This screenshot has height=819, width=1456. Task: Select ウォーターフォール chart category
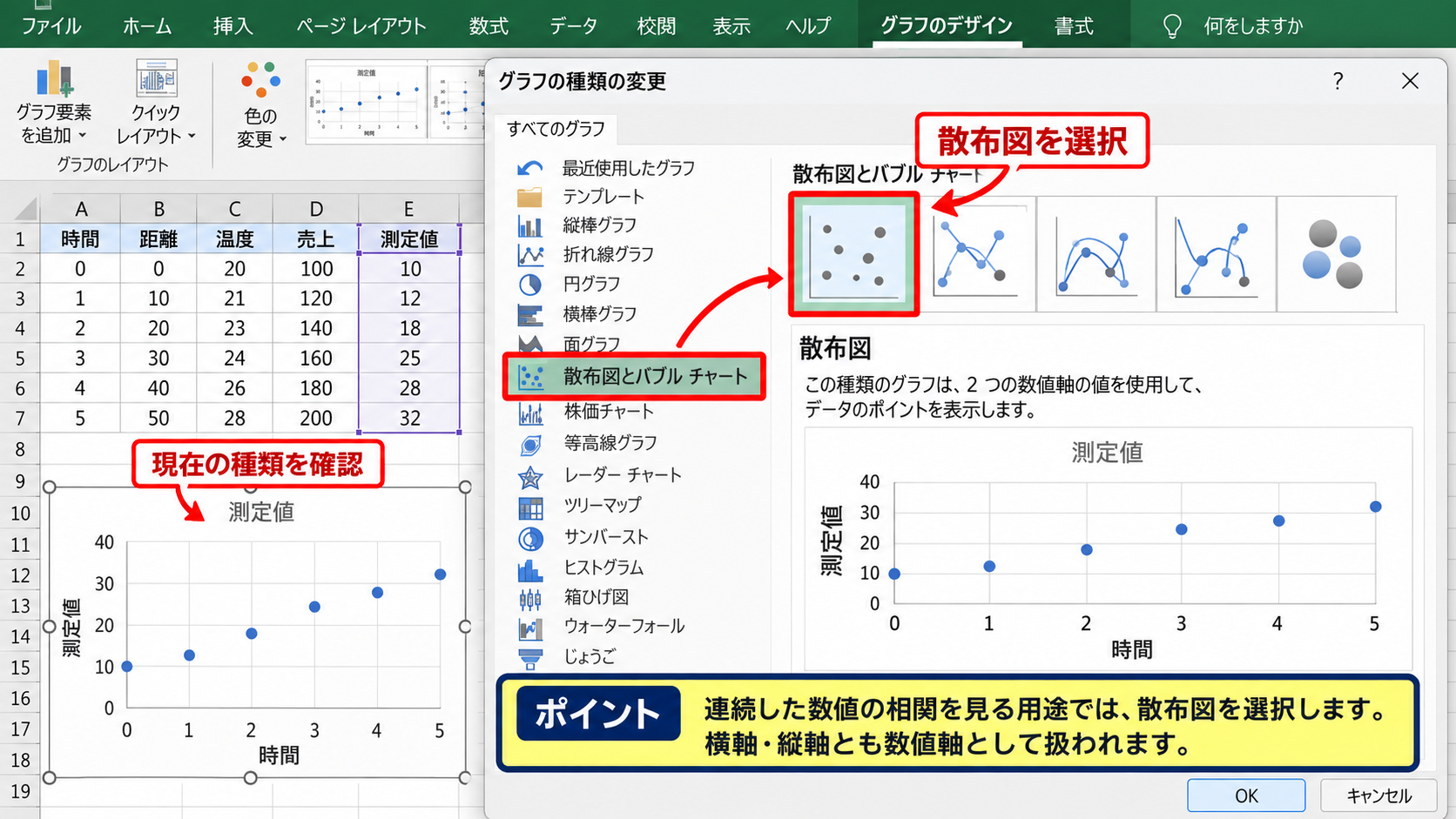tap(601, 626)
